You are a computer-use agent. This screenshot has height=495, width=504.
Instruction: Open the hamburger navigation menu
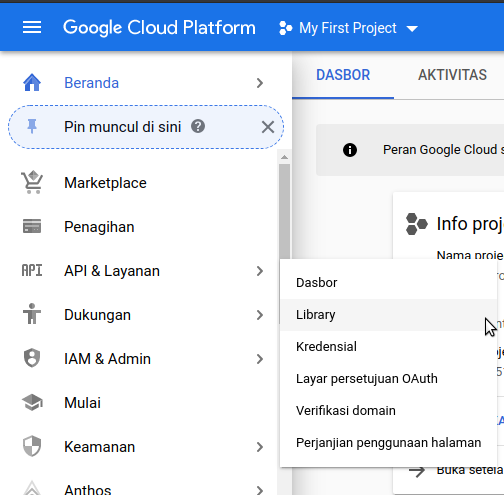[32, 27]
